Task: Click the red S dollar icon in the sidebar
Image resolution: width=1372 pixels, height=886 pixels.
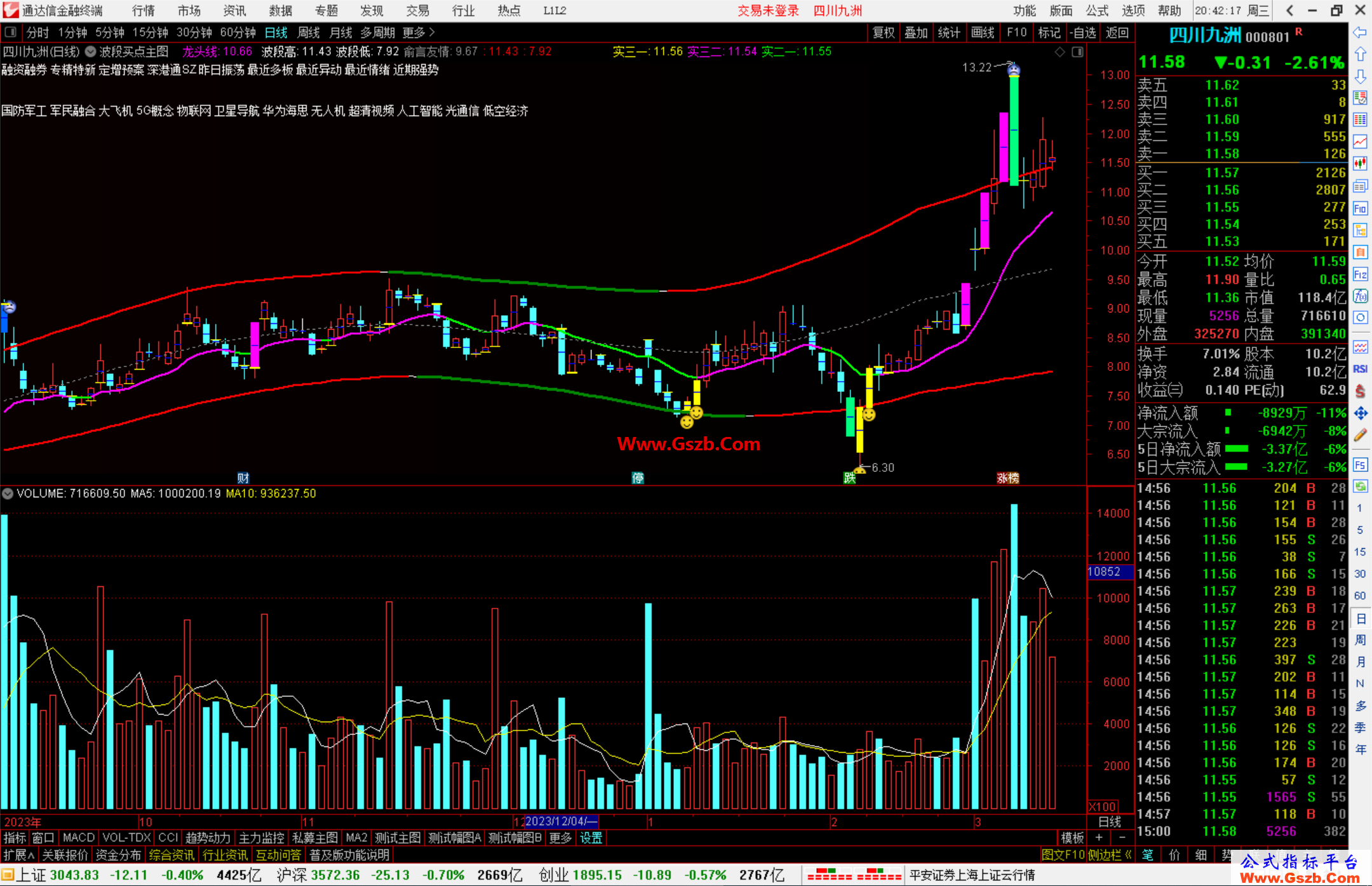Action: 1360,391
